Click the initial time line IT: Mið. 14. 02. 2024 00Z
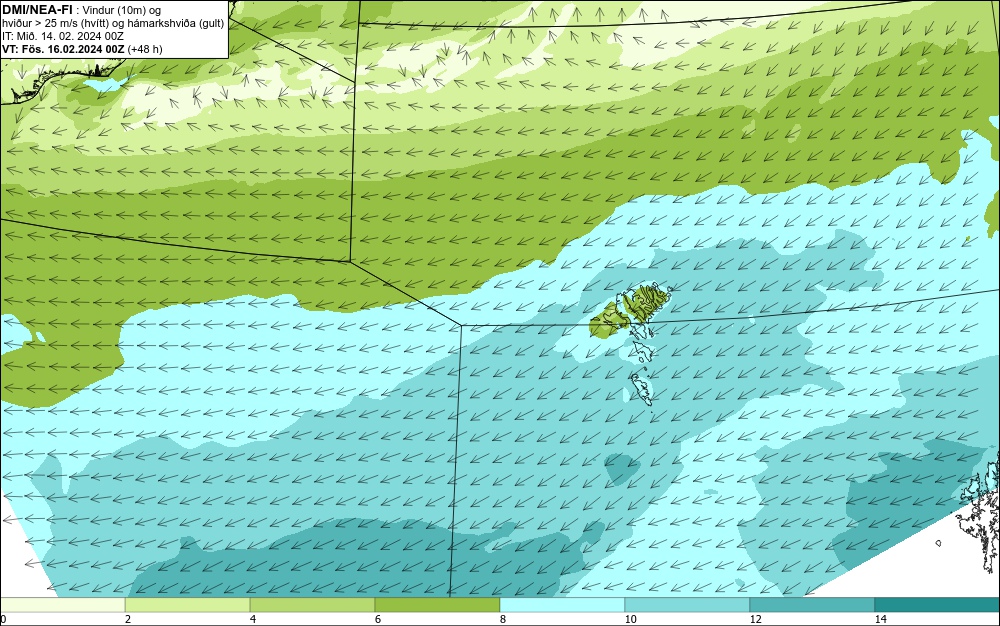 point(62,36)
